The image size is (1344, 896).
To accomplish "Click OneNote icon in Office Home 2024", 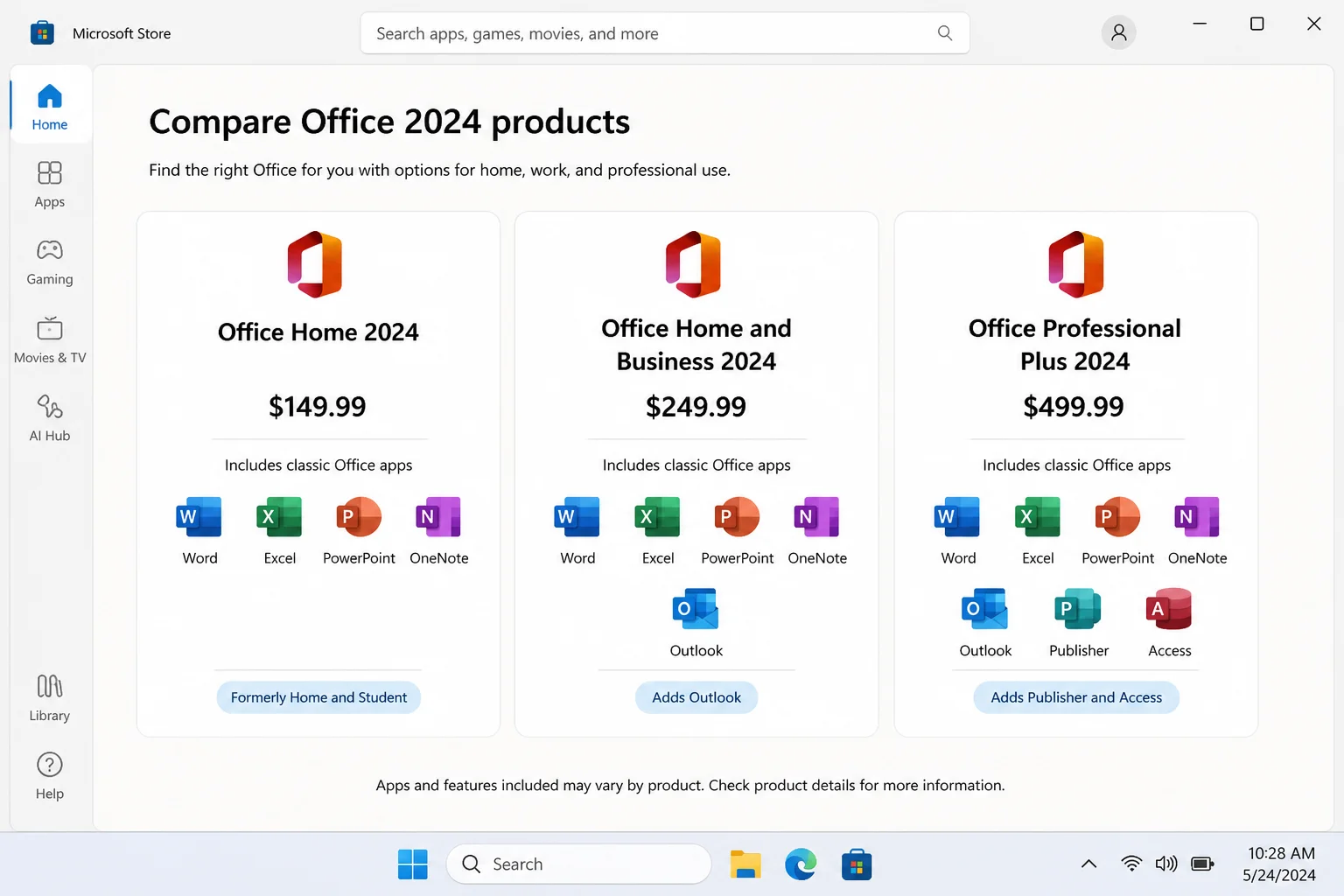I will [438, 517].
